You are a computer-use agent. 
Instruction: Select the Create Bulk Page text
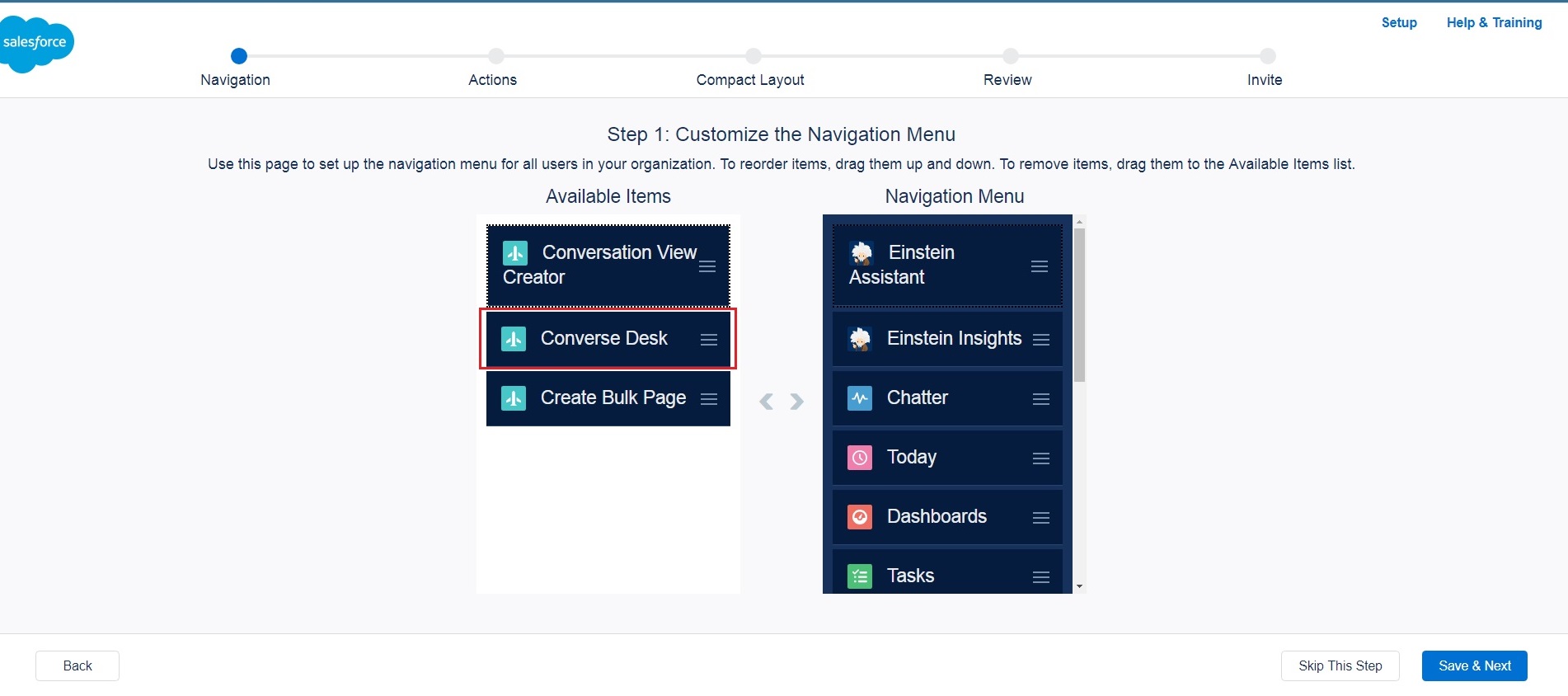click(x=613, y=398)
